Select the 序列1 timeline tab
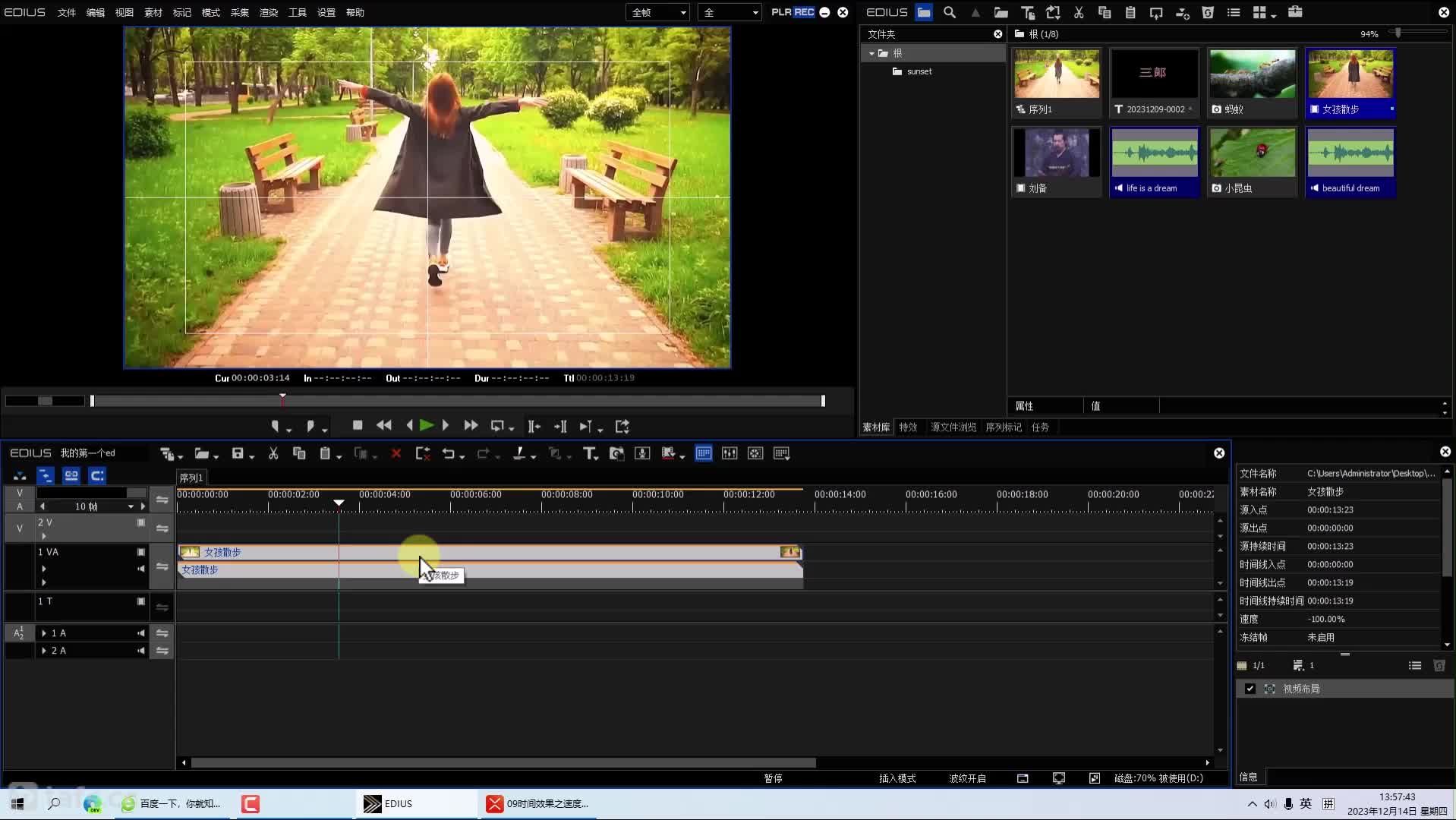The width and height of the screenshot is (1456, 820). (191, 478)
